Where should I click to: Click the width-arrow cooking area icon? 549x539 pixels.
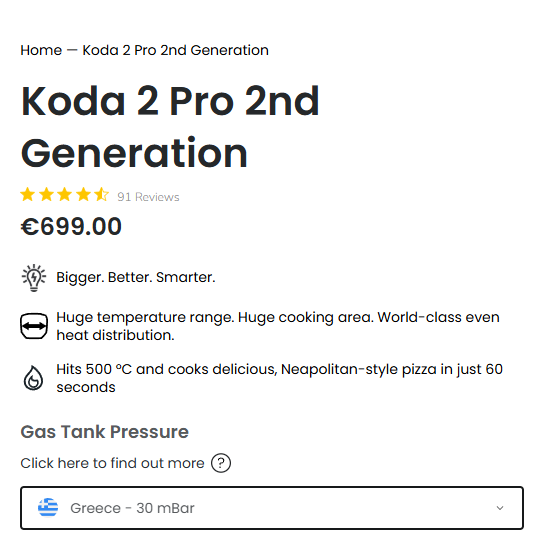[34, 326]
